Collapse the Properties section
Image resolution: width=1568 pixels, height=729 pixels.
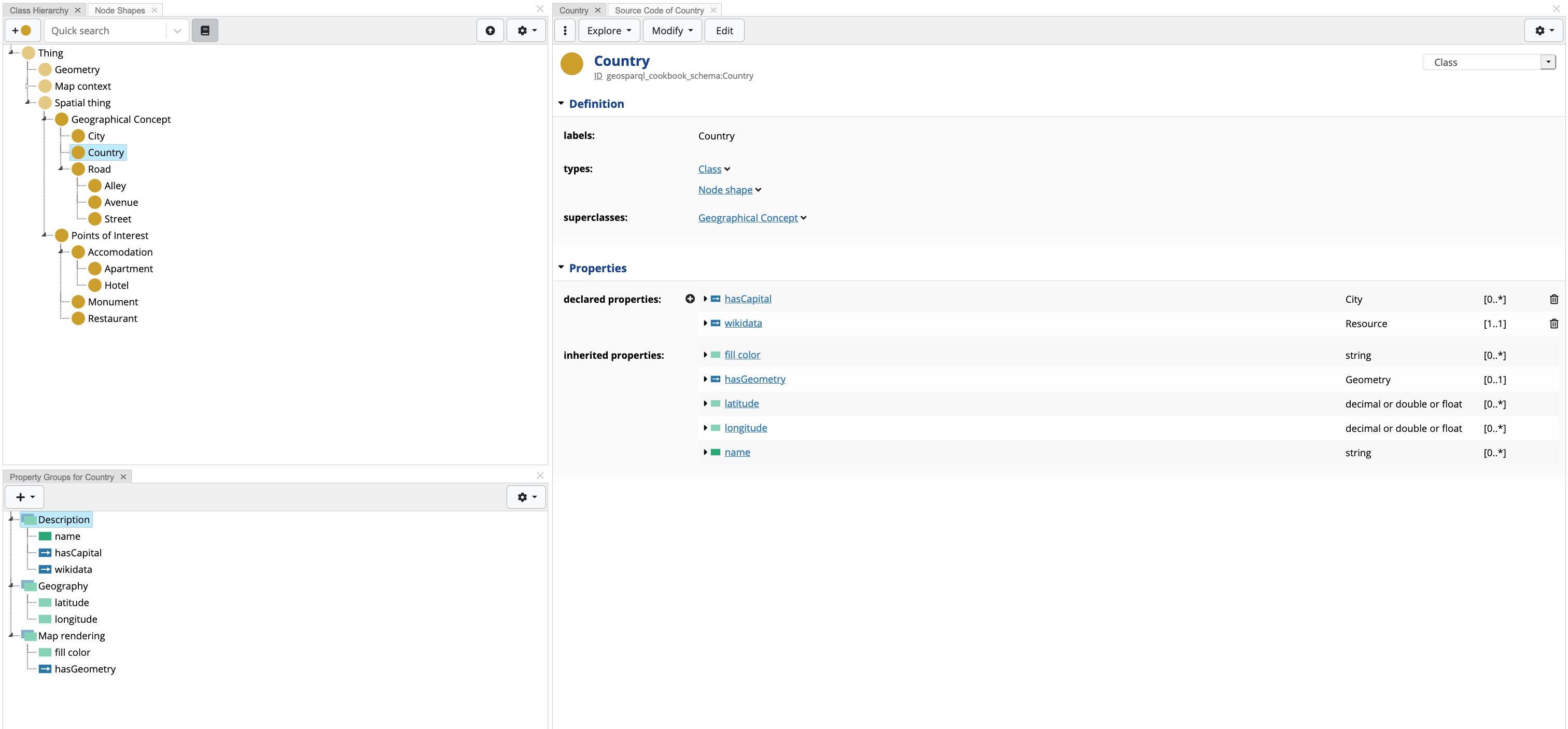(x=561, y=268)
